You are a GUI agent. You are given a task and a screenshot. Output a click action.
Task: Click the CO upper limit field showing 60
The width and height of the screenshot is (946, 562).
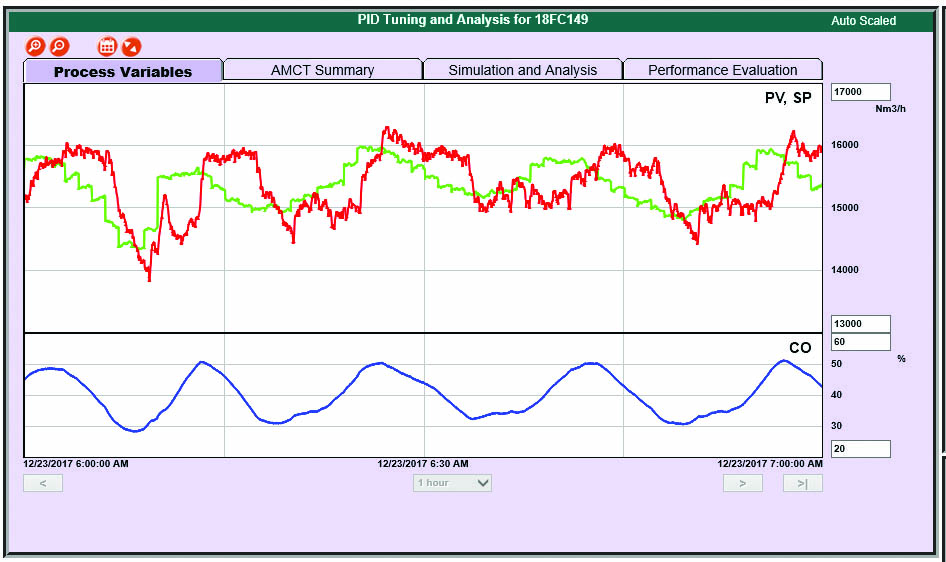(860, 342)
